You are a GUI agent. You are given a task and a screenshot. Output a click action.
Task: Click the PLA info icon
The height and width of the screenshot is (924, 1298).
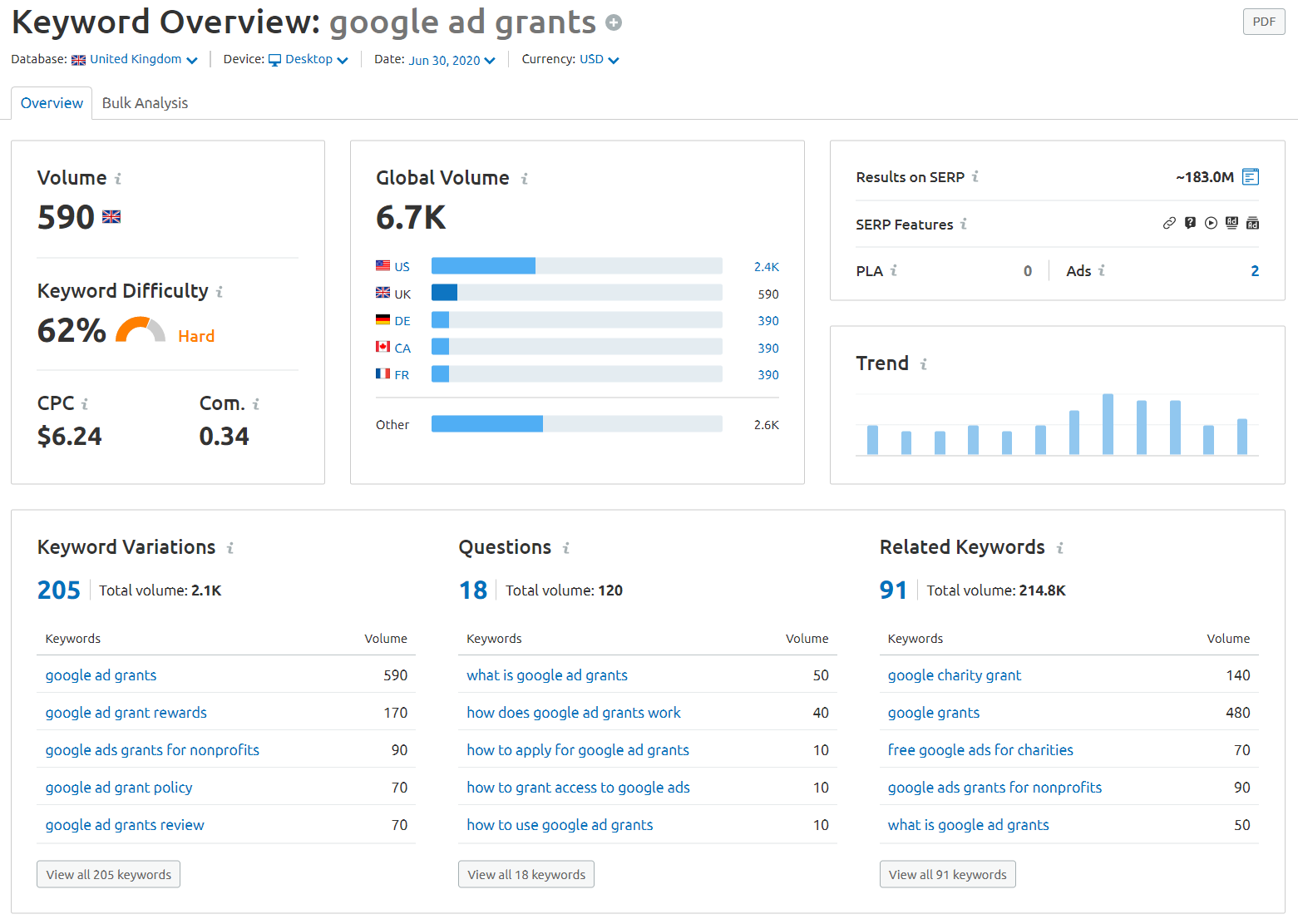(x=894, y=271)
